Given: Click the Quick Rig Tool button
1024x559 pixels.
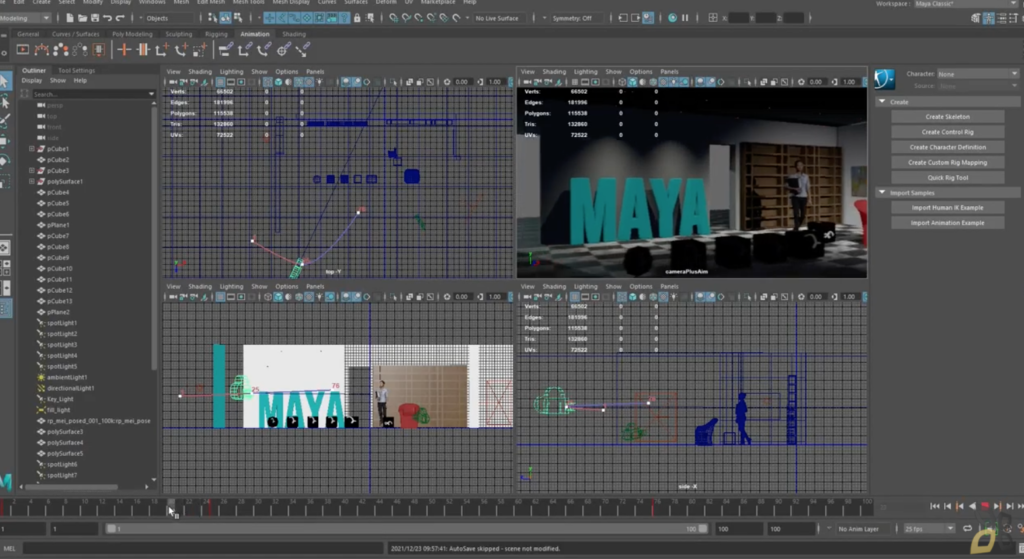Looking at the screenshot, I should (948, 178).
